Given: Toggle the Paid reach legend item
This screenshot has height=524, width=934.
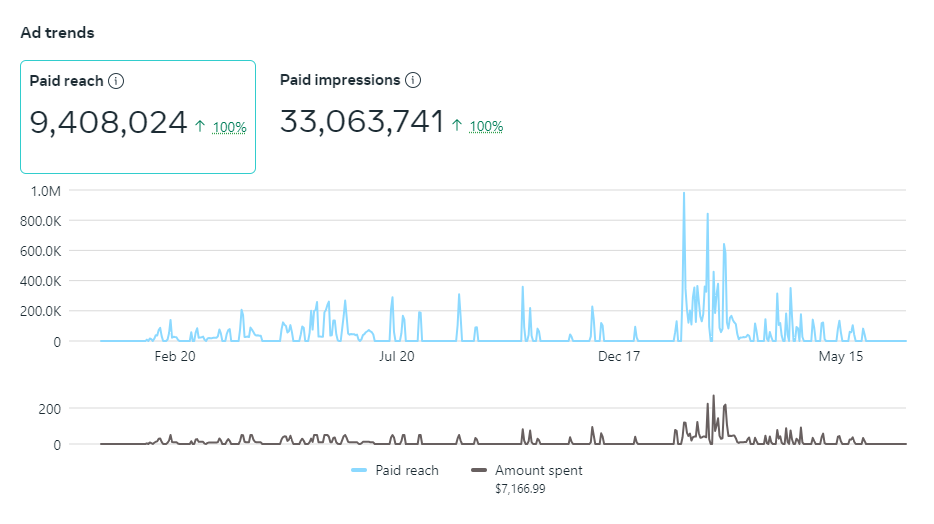Looking at the screenshot, I should (x=395, y=470).
